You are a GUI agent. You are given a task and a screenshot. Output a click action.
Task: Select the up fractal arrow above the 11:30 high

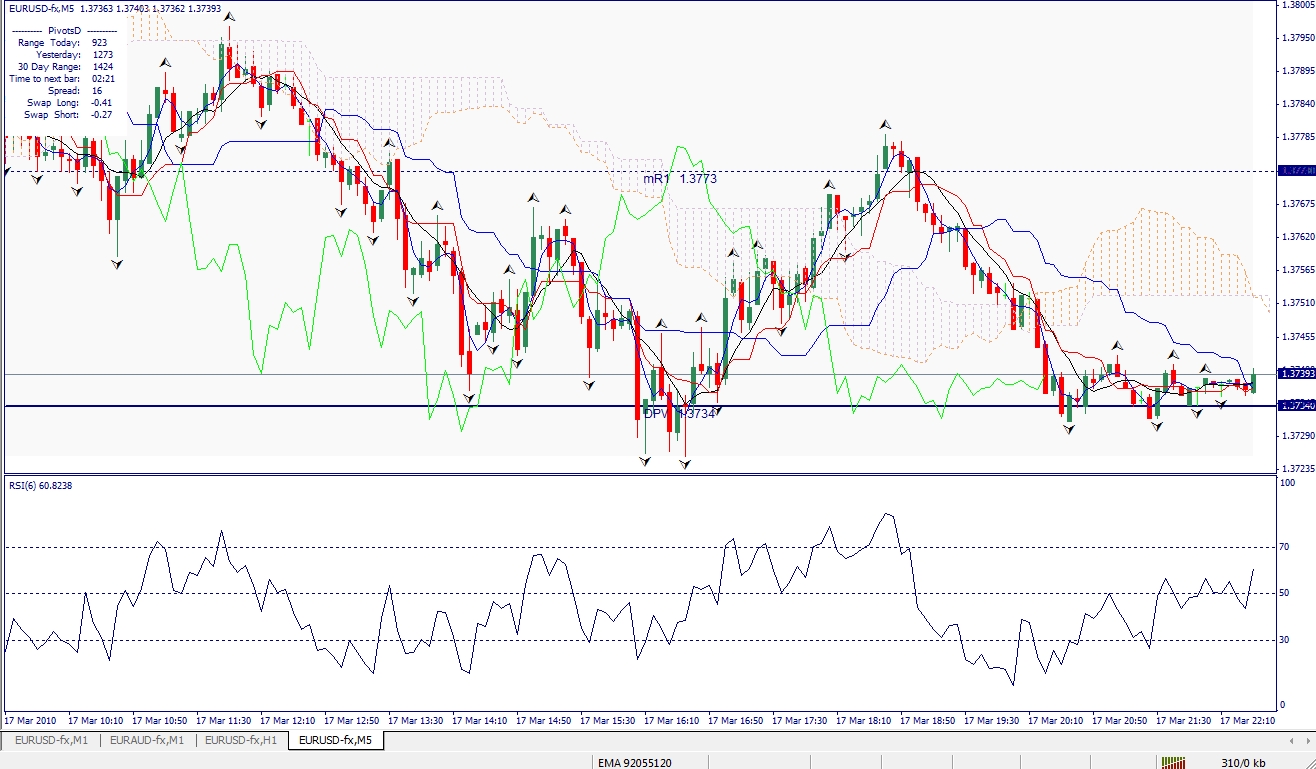230,16
